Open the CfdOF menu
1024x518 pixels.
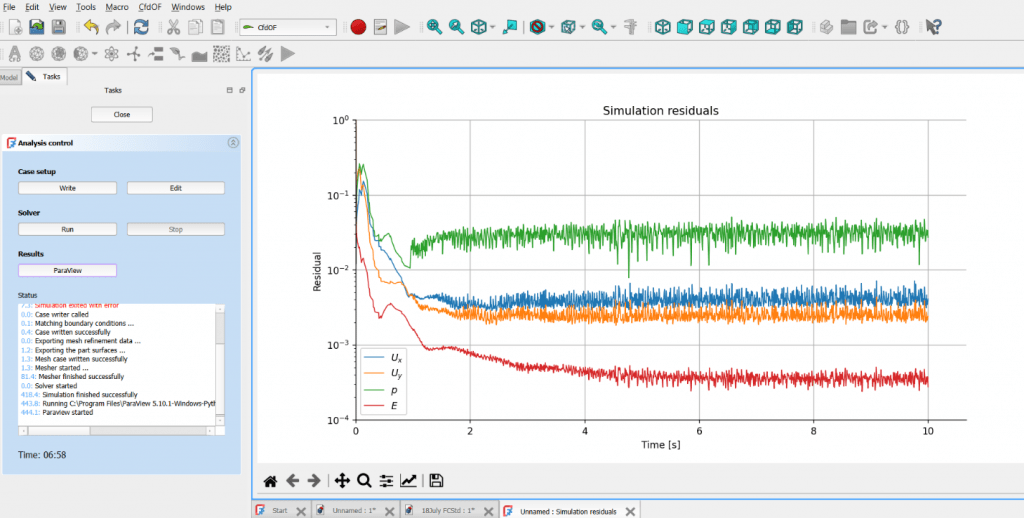pyautogui.click(x=150, y=7)
